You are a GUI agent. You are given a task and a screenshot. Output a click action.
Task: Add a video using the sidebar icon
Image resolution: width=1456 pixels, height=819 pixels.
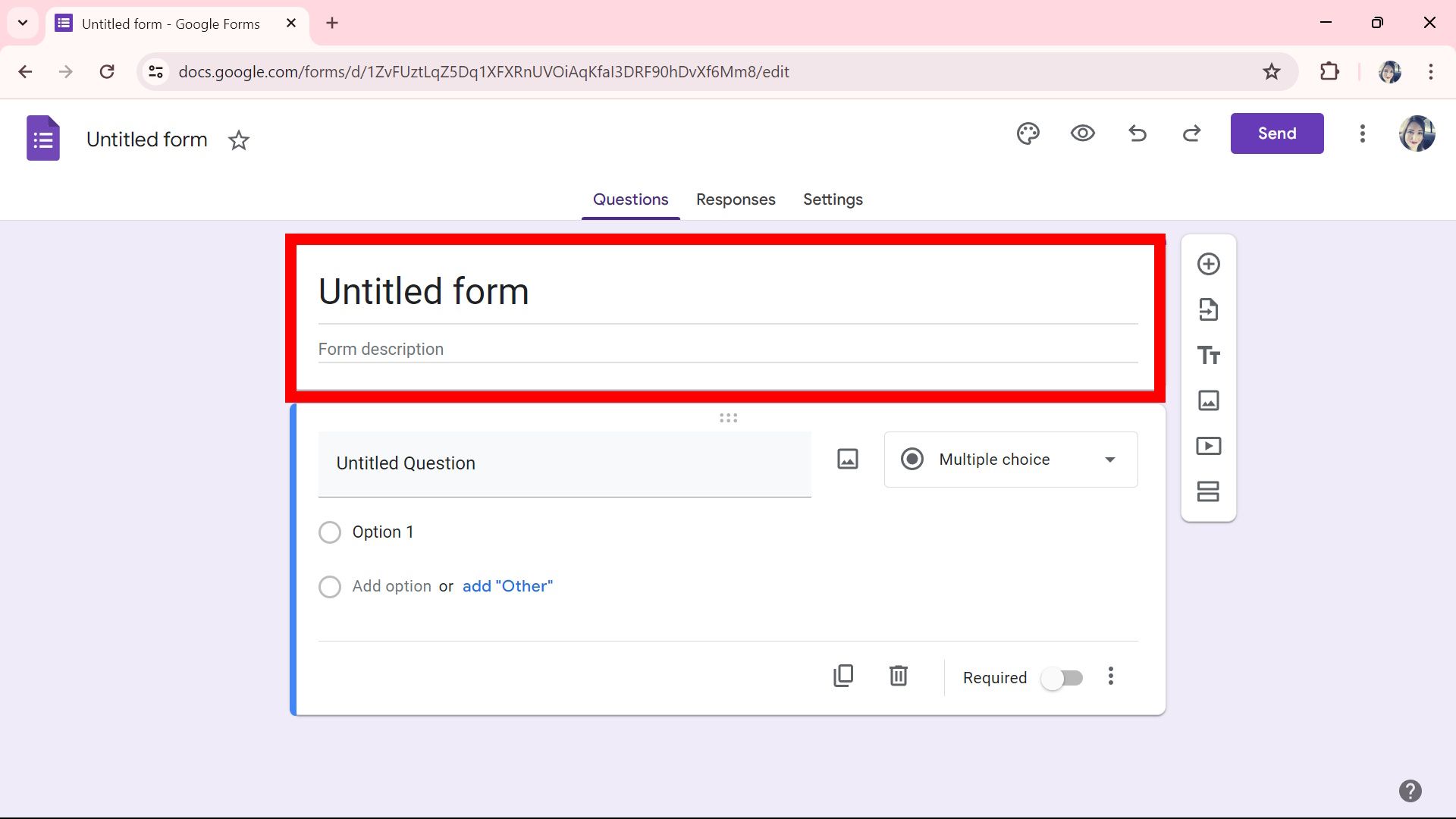(1208, 446)
